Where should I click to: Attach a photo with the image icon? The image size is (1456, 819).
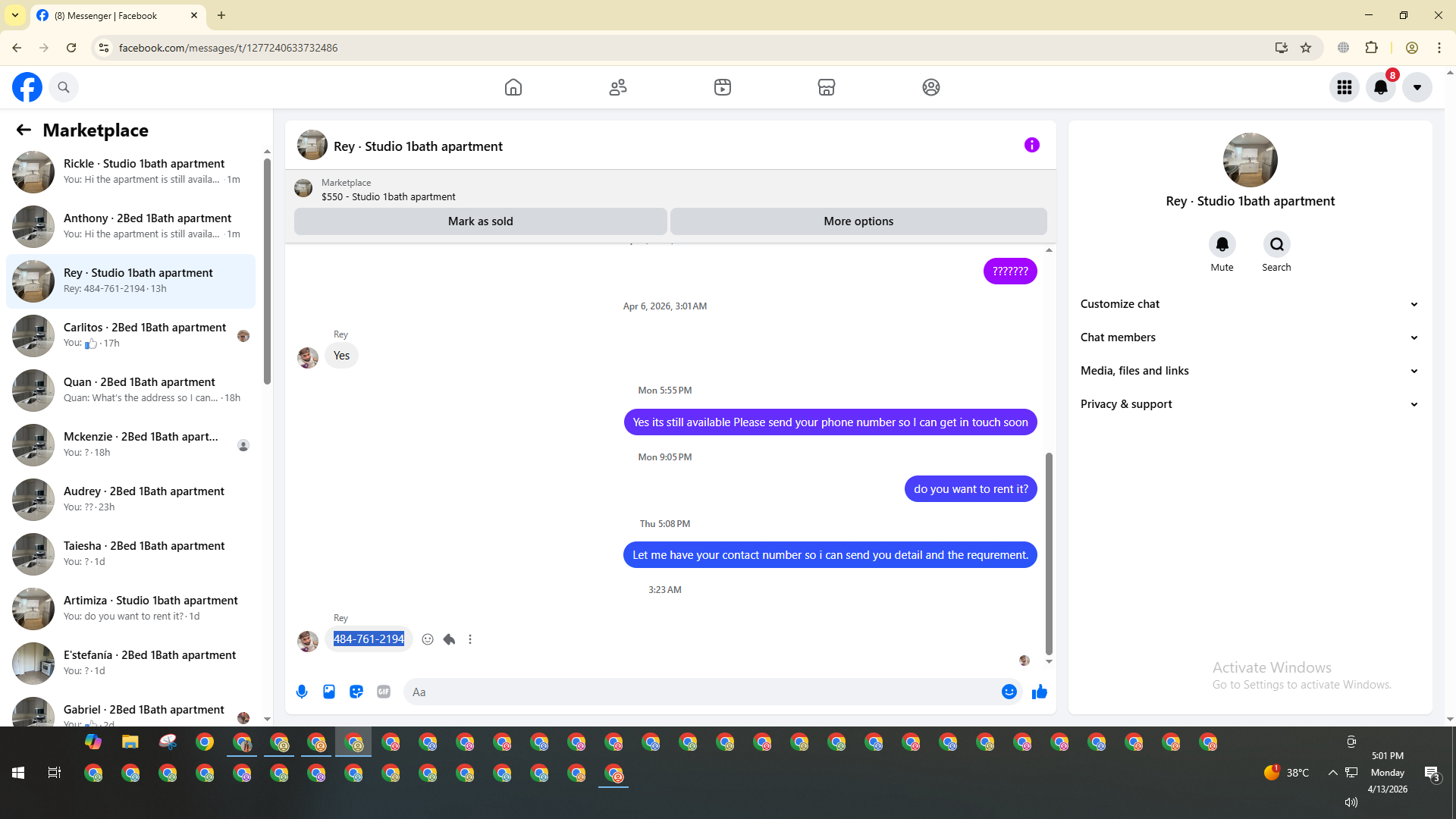(x=329, y=692)
